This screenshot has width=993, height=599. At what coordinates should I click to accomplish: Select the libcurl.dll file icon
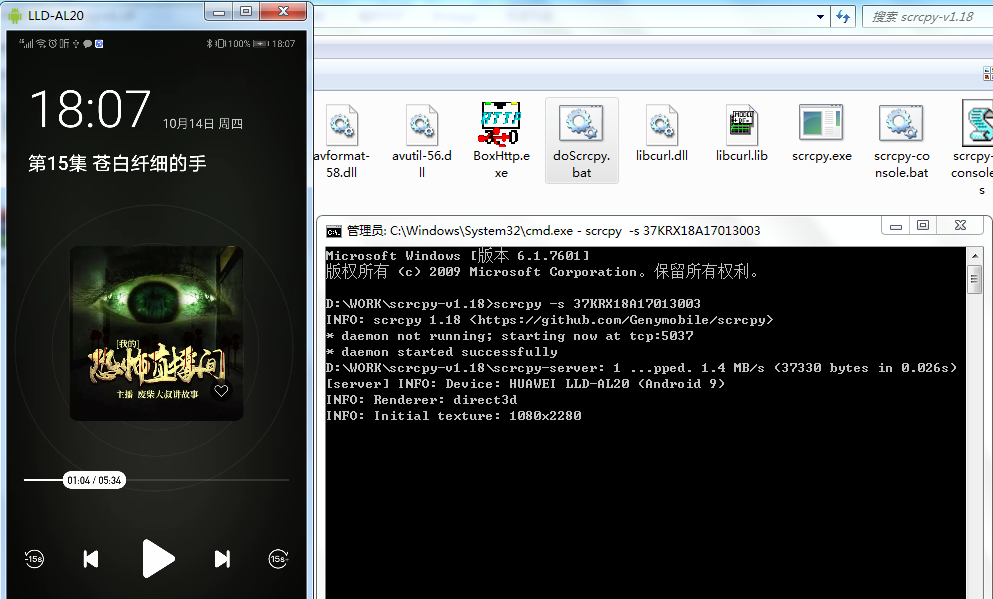pyautogui.click(x=662, y=125)
